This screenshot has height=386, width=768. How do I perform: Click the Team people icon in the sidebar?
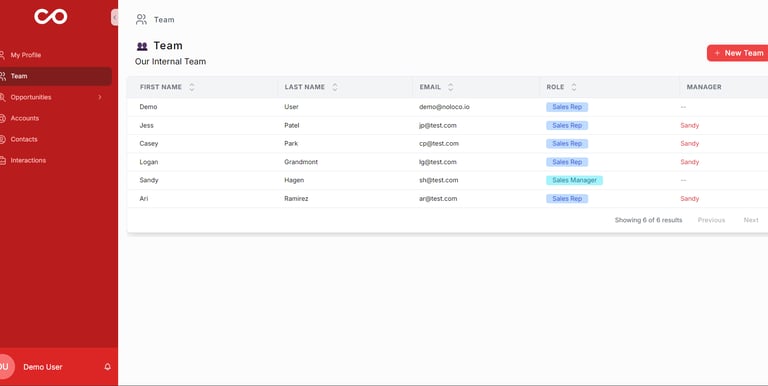2,76
